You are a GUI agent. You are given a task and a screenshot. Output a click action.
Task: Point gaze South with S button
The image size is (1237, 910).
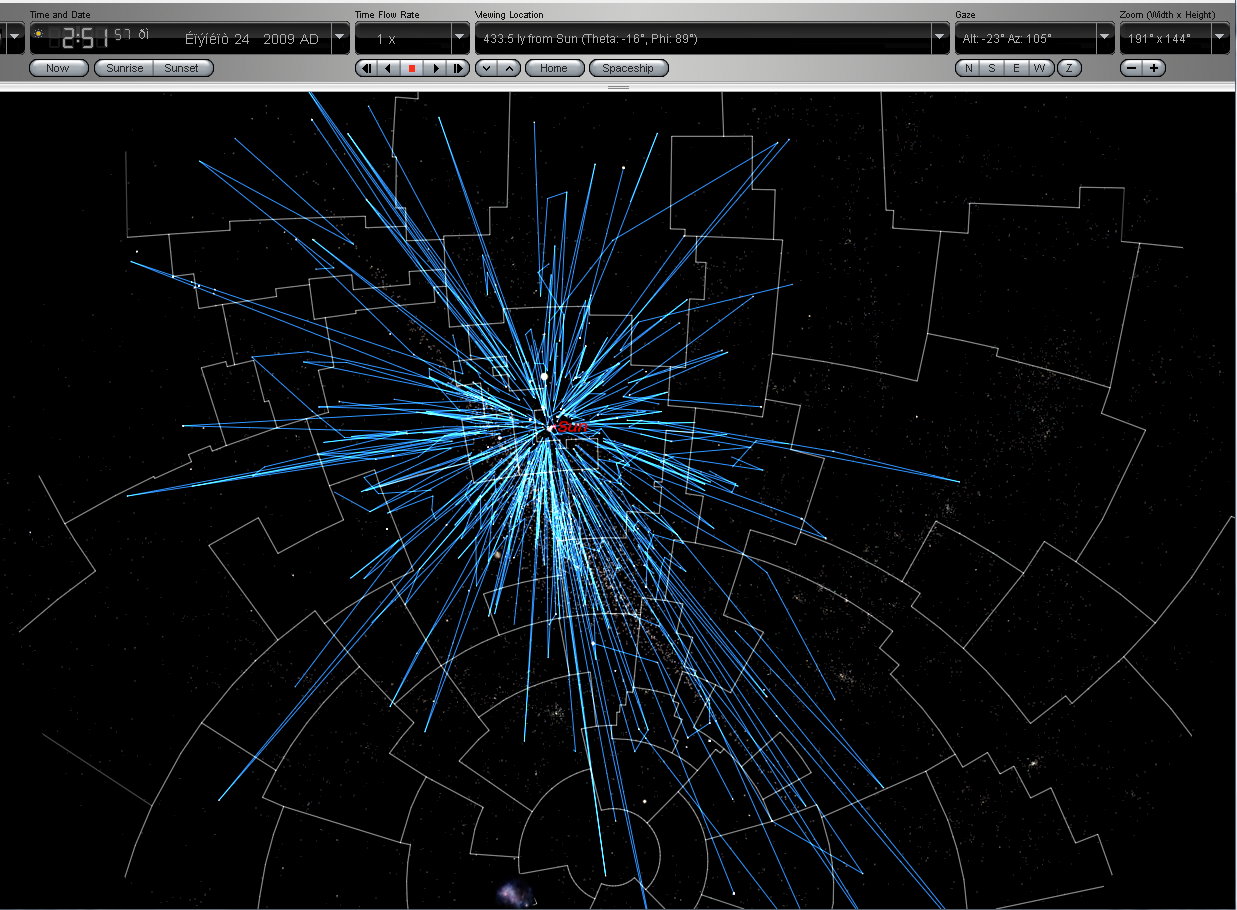(992, 68)
